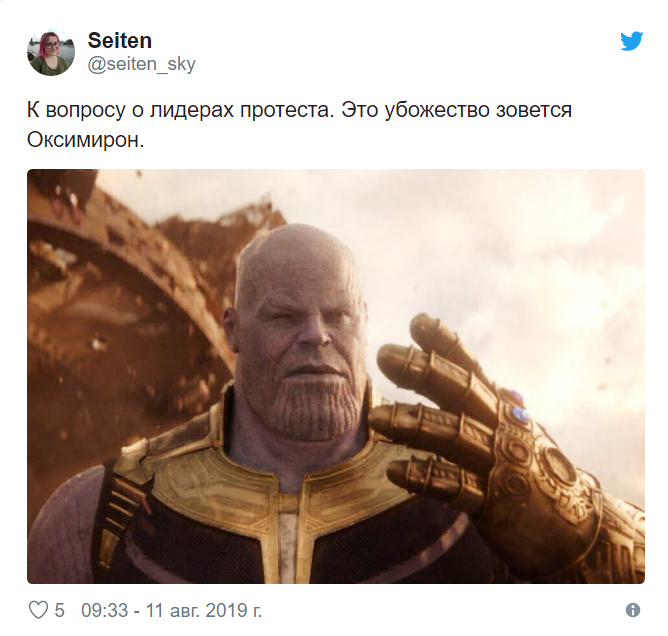
Task: Open Seiten's round profile avatar
Action: pyautogui.click(x=51, y=52)
